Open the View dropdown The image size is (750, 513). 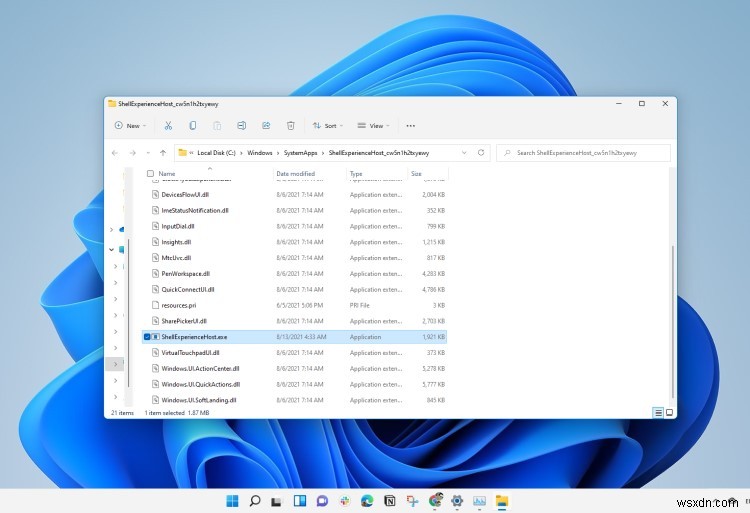pos(373,126)
